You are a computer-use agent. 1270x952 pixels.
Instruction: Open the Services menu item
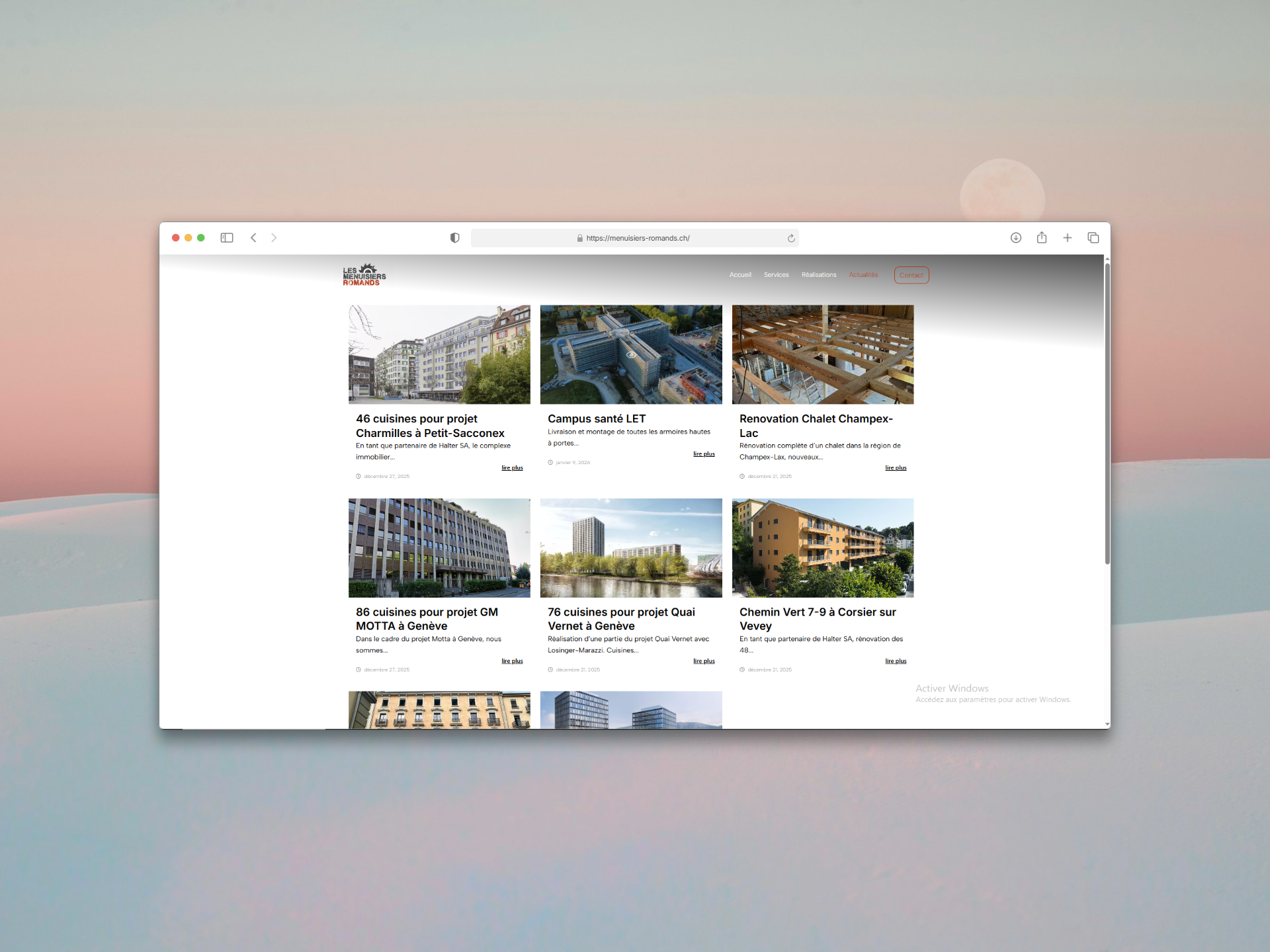tap(776, 275)
